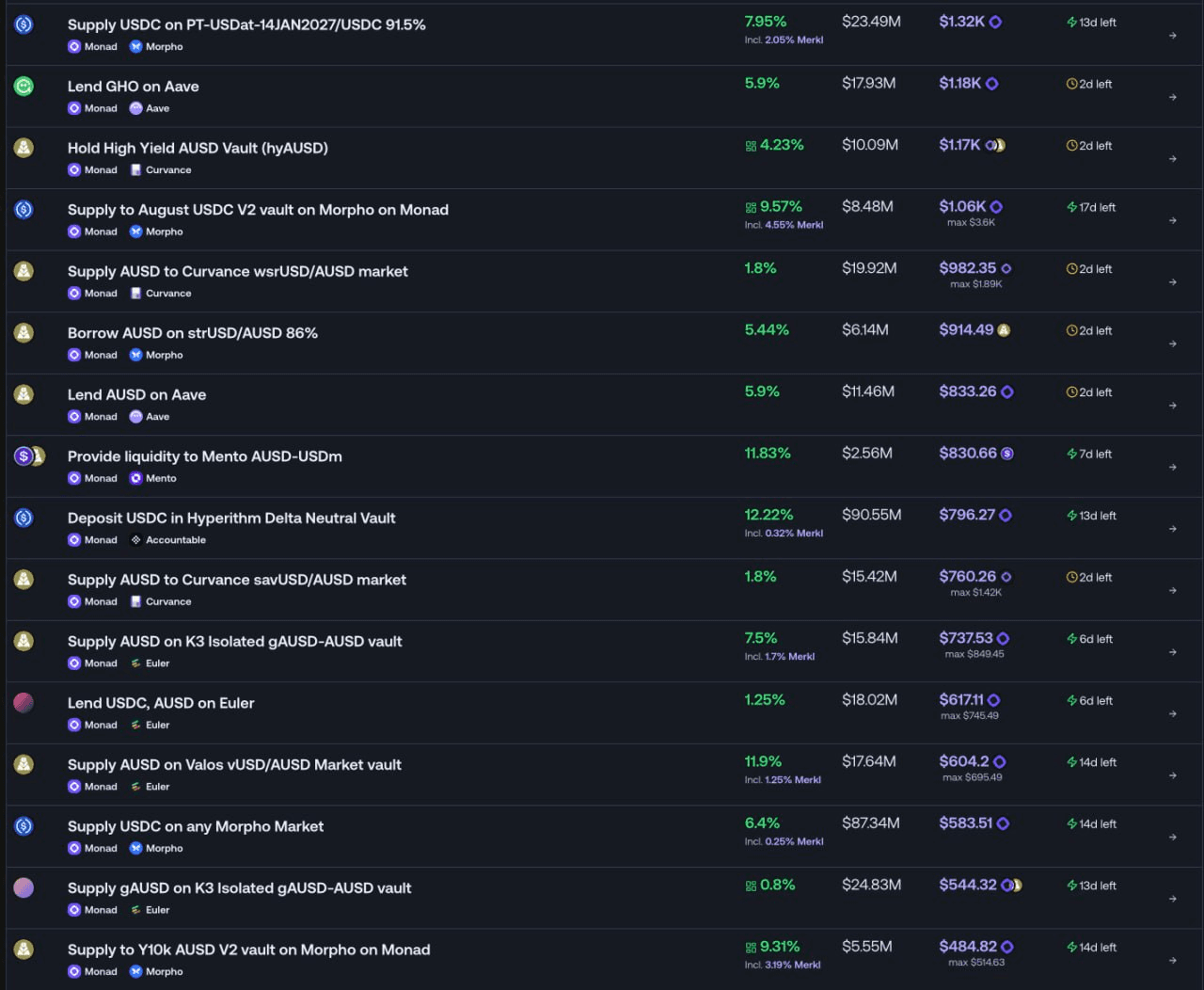Click the Accountable icon under the Hyperithm Delta Neutral Vault
The width and height of the screenshot is (1204, 990).
coord(135,539)
